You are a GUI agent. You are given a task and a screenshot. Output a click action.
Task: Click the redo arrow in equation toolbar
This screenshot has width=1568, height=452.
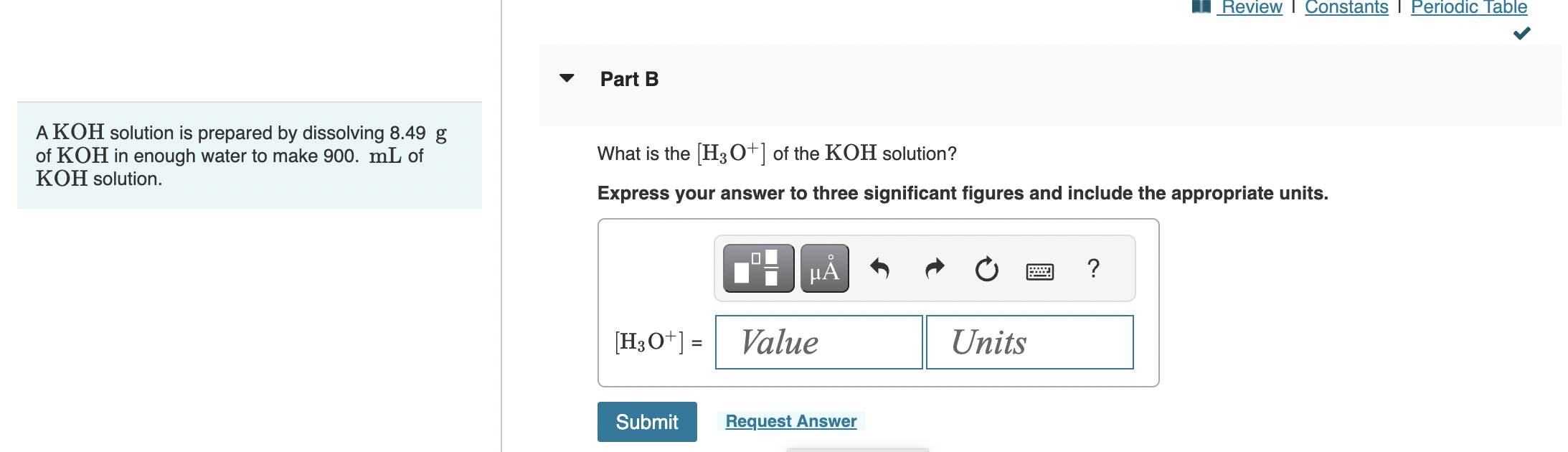[934, 268]
